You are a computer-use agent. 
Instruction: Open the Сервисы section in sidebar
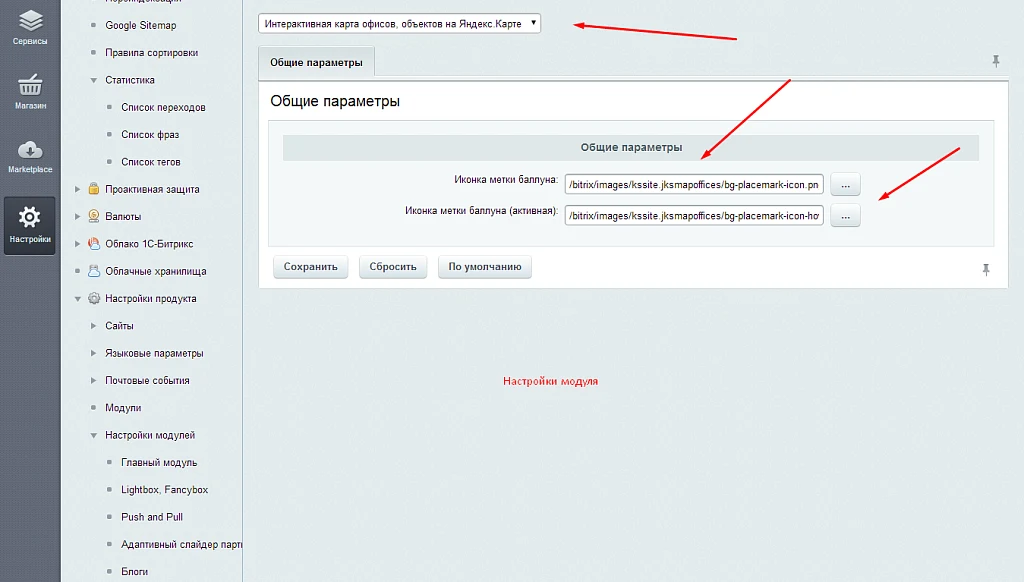(x=30, y=27)
